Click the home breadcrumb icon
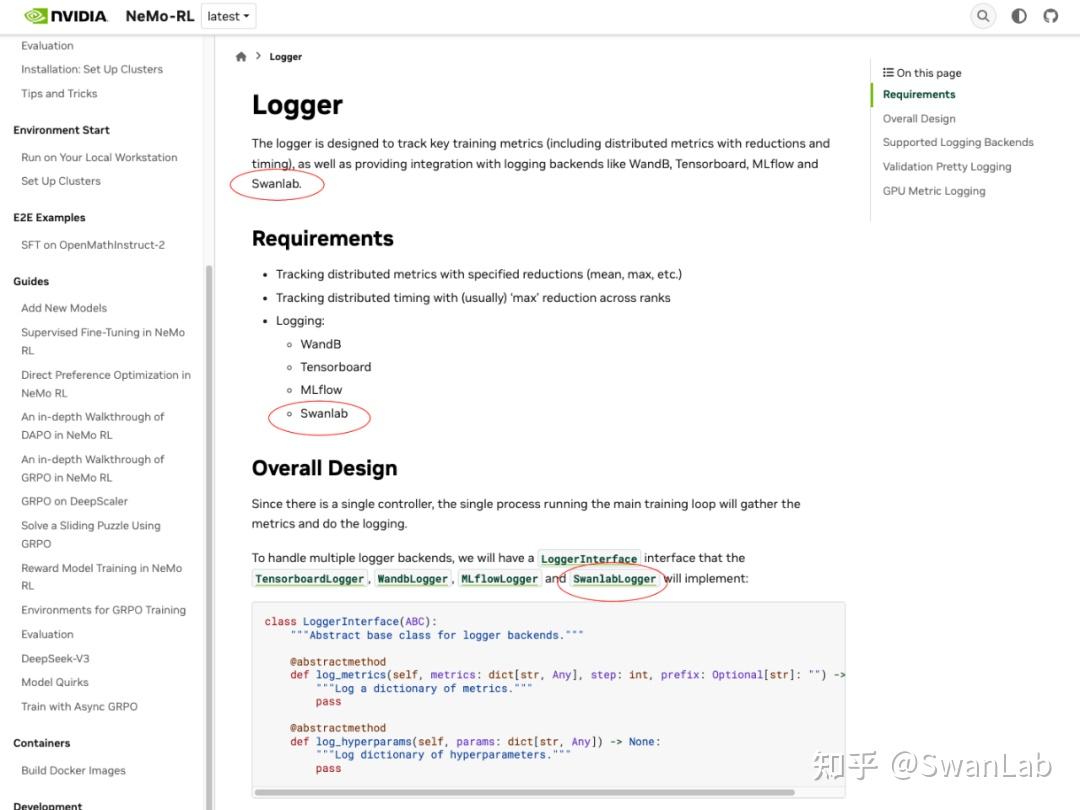This screenshot has height=810, width=1080. [240, 56]
